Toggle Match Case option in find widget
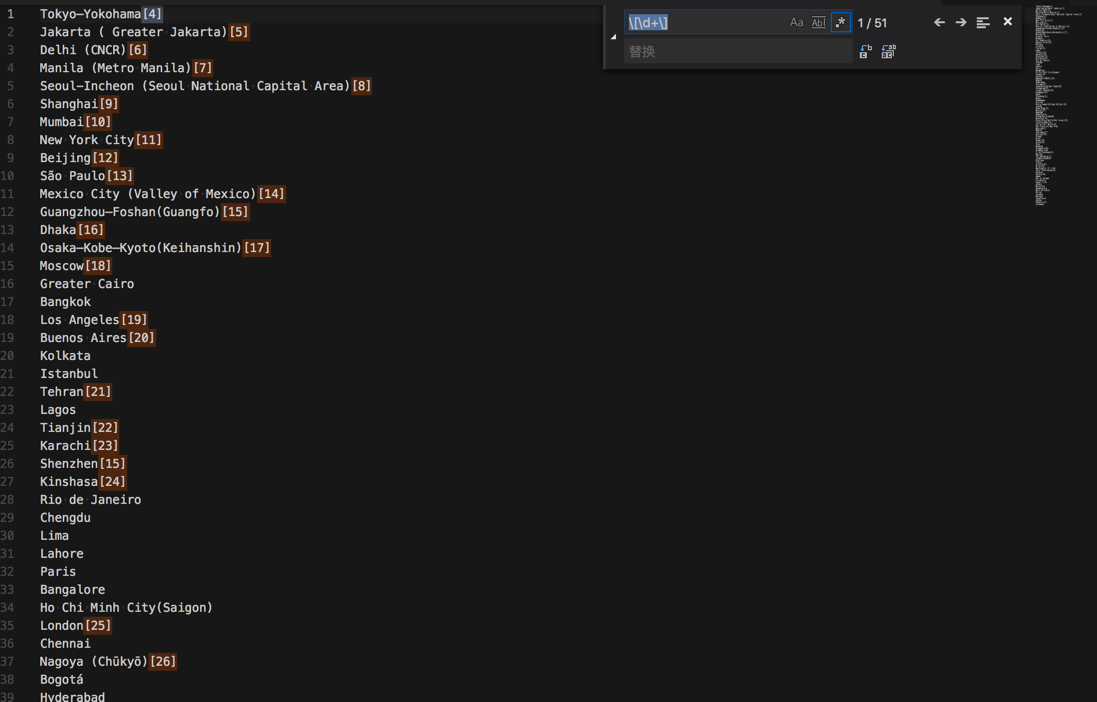Viewport: 1097px width, 702px height. (796, 22)
